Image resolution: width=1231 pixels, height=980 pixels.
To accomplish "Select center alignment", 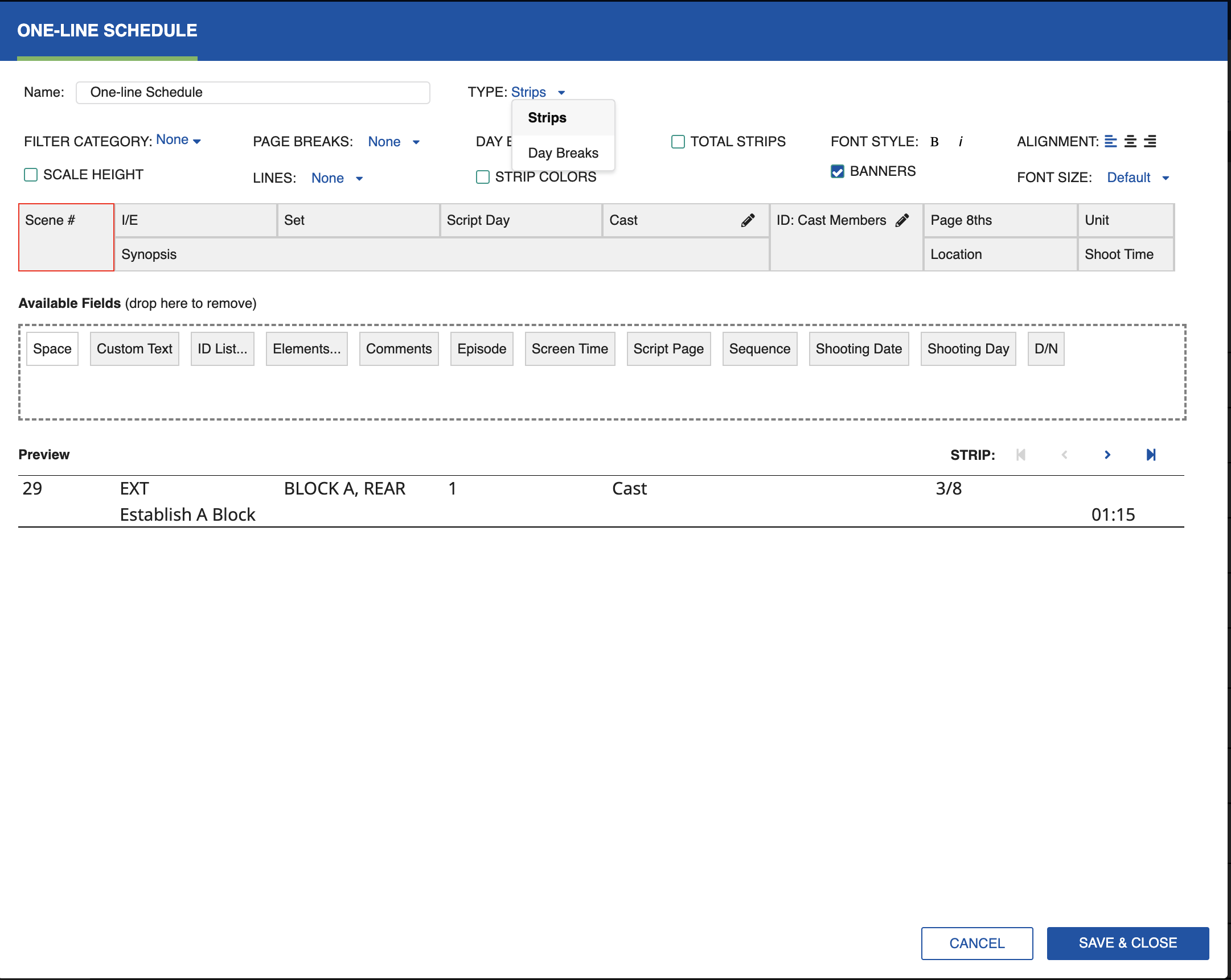I will click(x=1130, y=142).
